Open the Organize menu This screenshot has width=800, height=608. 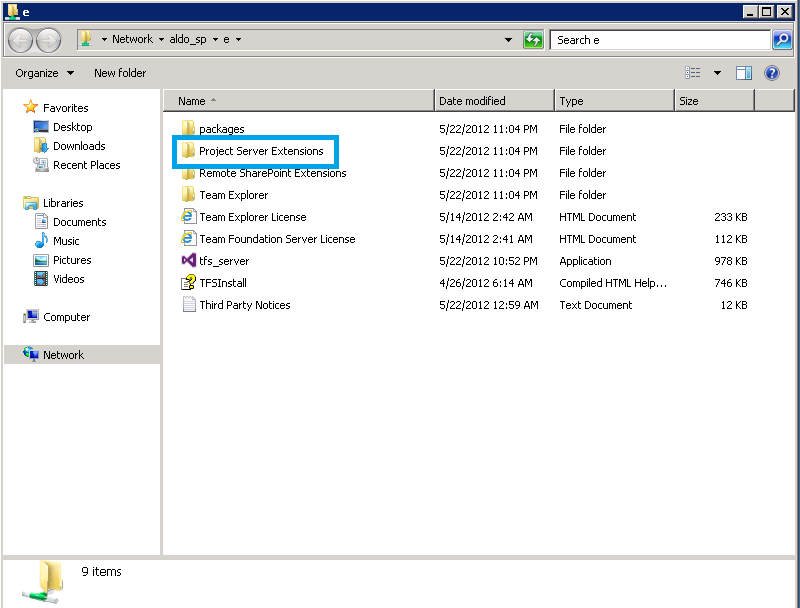coord(44,73)
